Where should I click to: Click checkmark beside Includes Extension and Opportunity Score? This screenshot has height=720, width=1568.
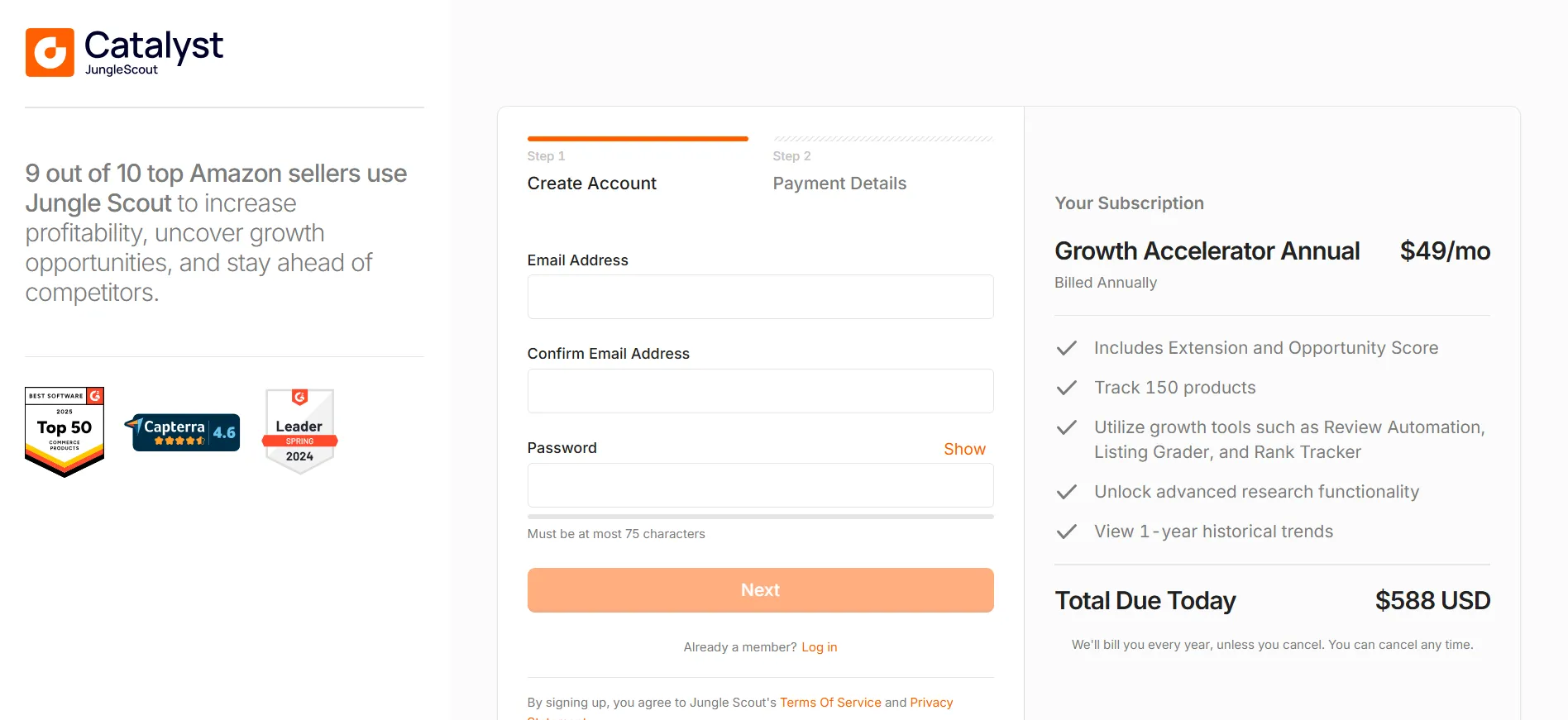click(1067, 348)
